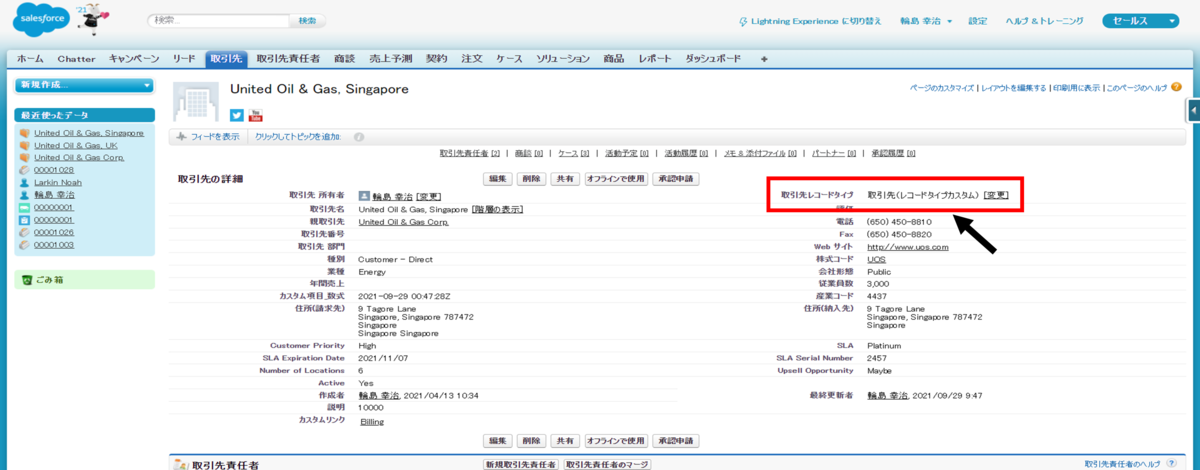The image size is (1200, 470).
Task: Click the account building image thumbnail
Action: click(x=196, y=103)
